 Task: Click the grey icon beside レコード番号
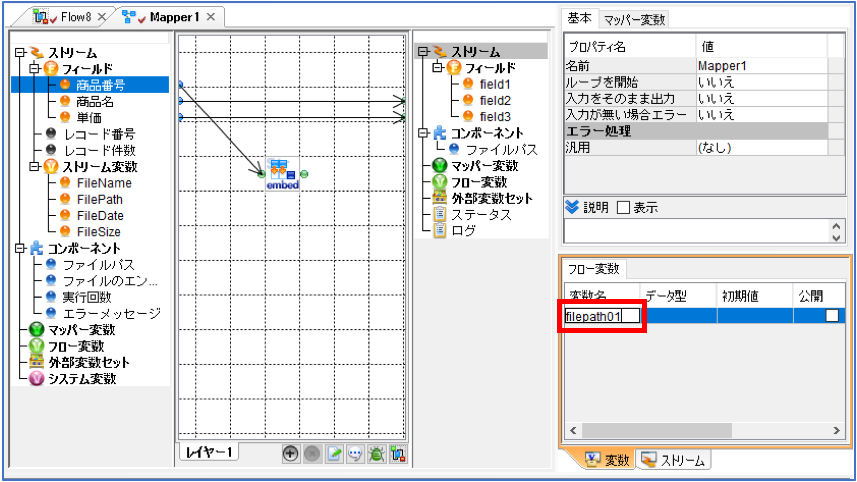click(x=51, y=133)
